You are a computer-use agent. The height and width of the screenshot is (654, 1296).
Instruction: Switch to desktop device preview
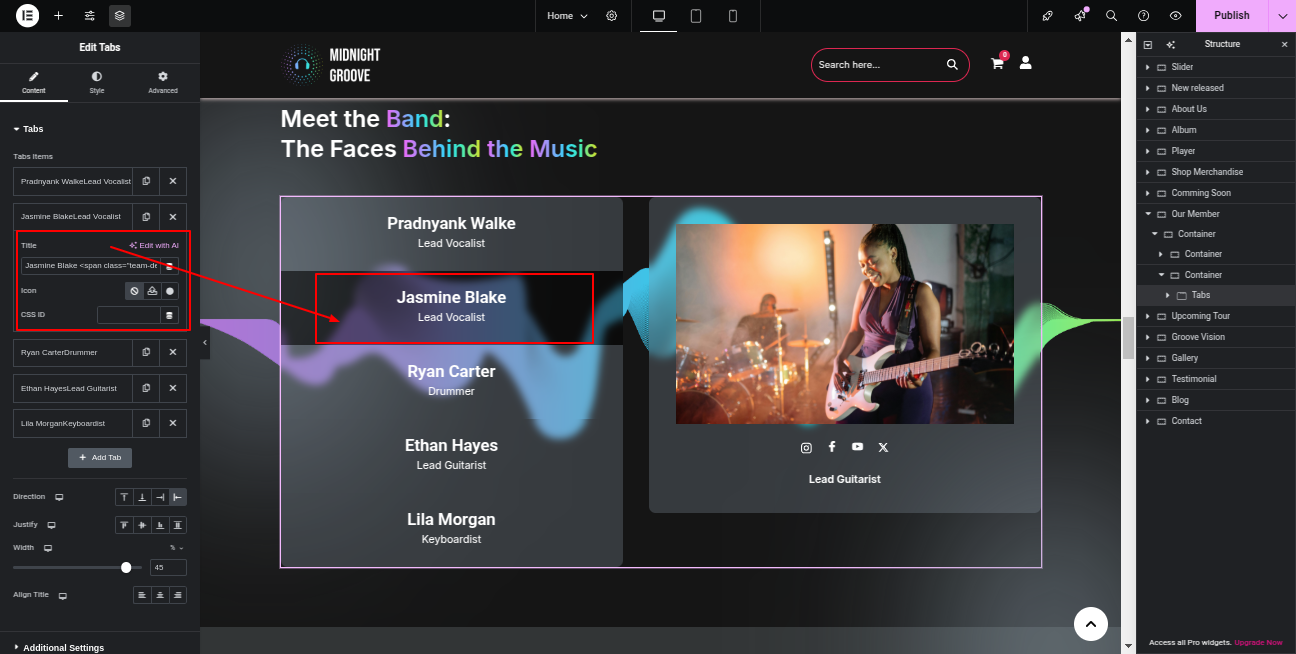tap(659, 16)
